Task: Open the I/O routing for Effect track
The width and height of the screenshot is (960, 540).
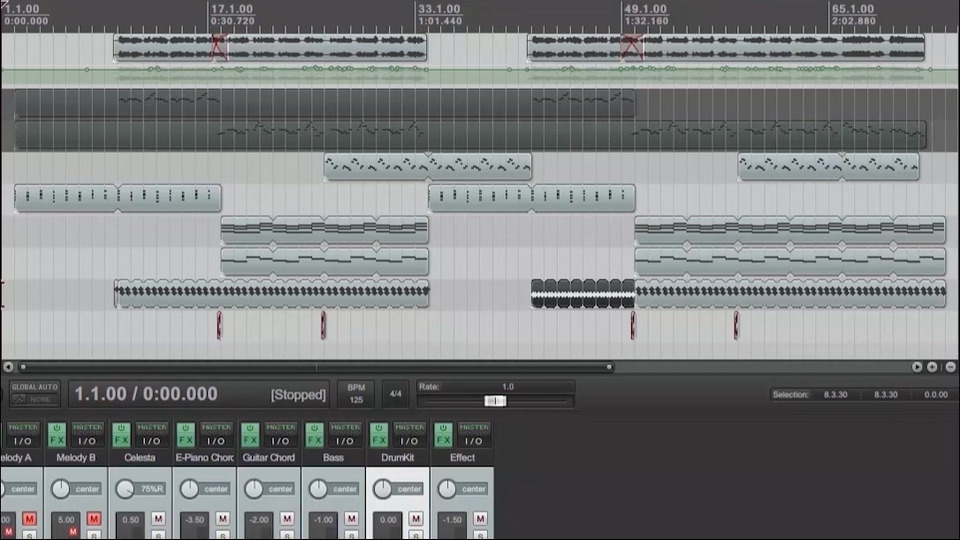Action: pyautogui.click(x=473, y=440)
